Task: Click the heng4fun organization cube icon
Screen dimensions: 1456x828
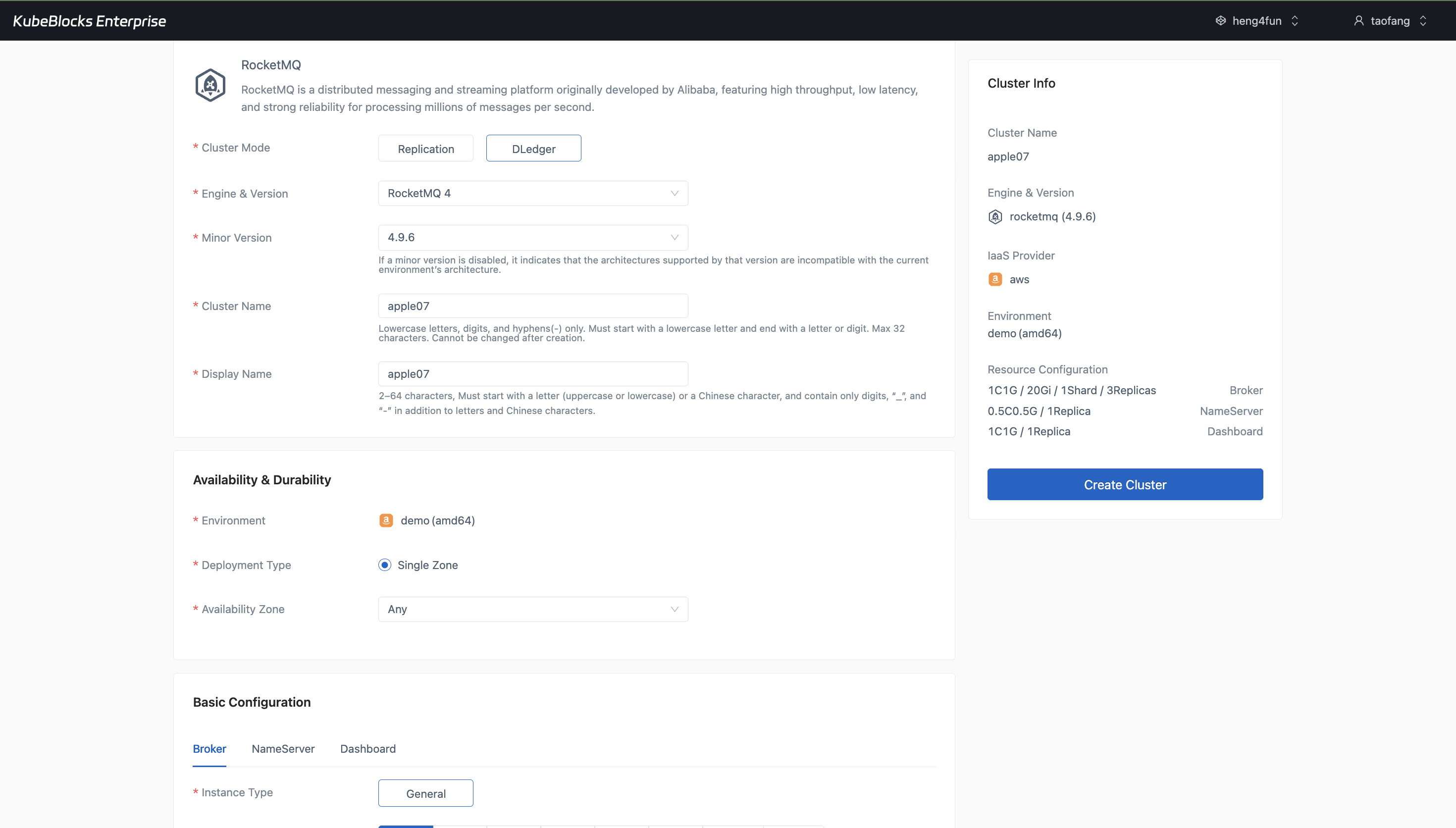Action: (1220, 20)
